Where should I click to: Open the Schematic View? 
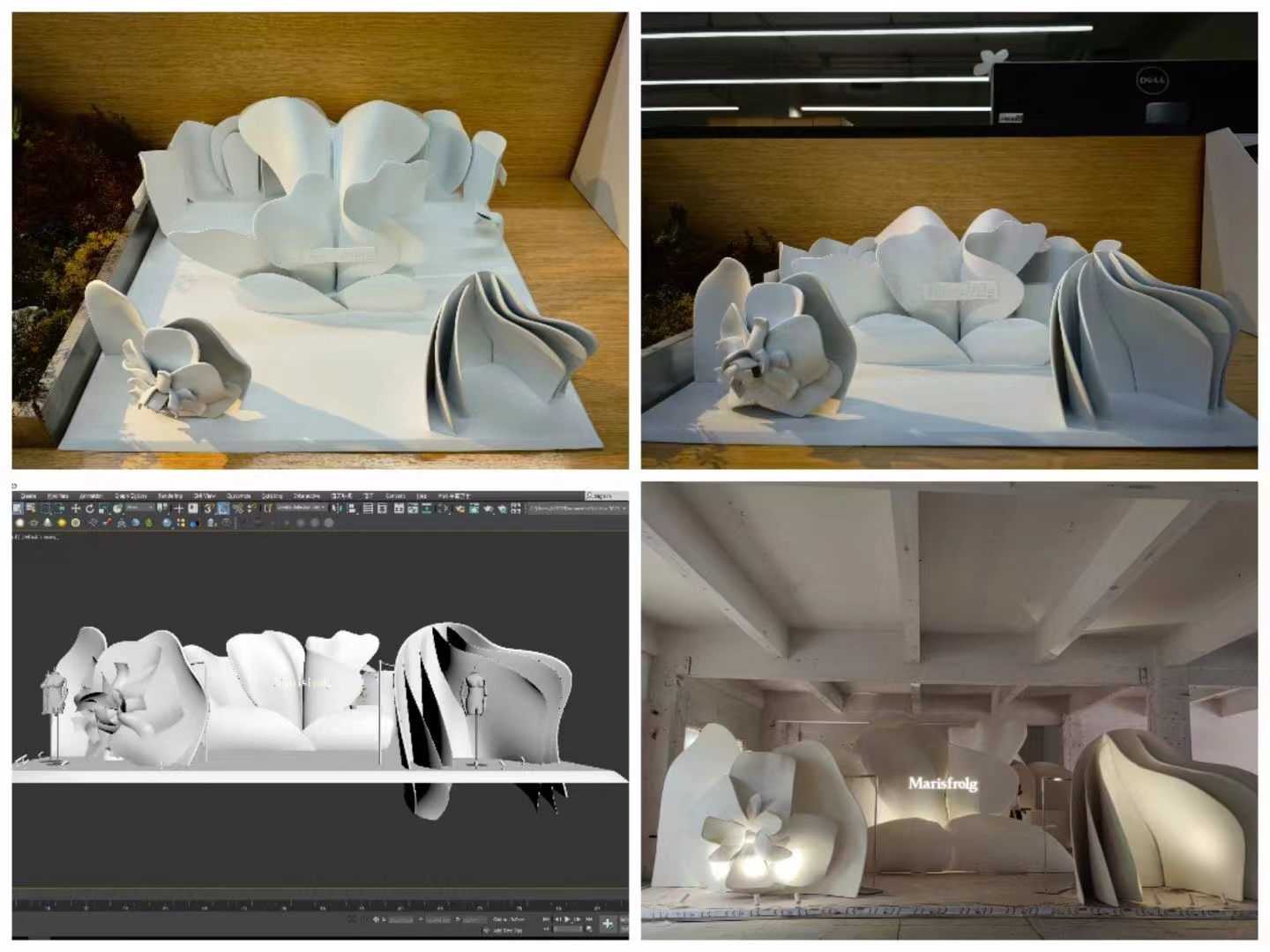pos(426,509)
